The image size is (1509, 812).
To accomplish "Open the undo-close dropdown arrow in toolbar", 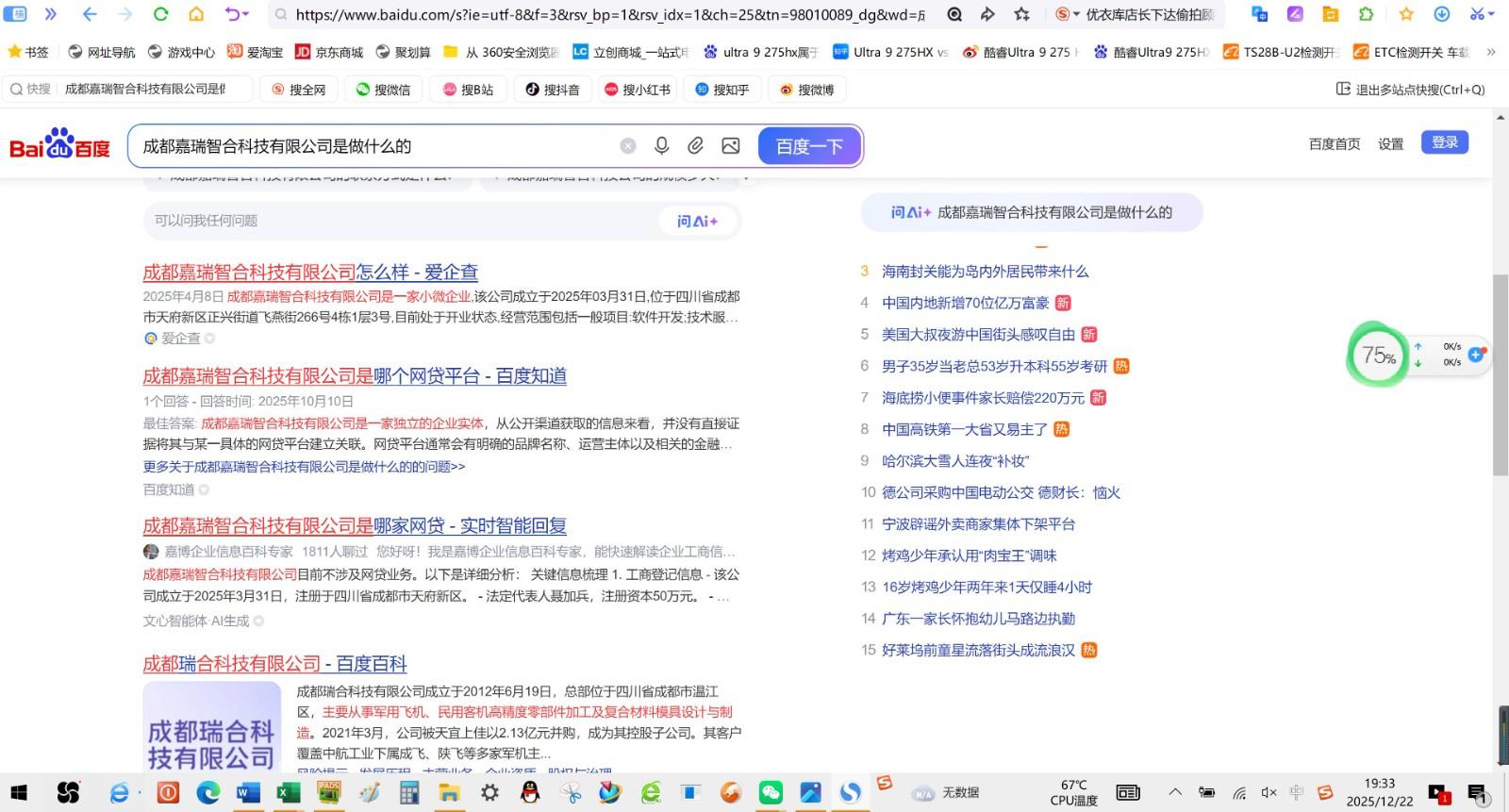I will pyautogui.click(x=246, y=14).
